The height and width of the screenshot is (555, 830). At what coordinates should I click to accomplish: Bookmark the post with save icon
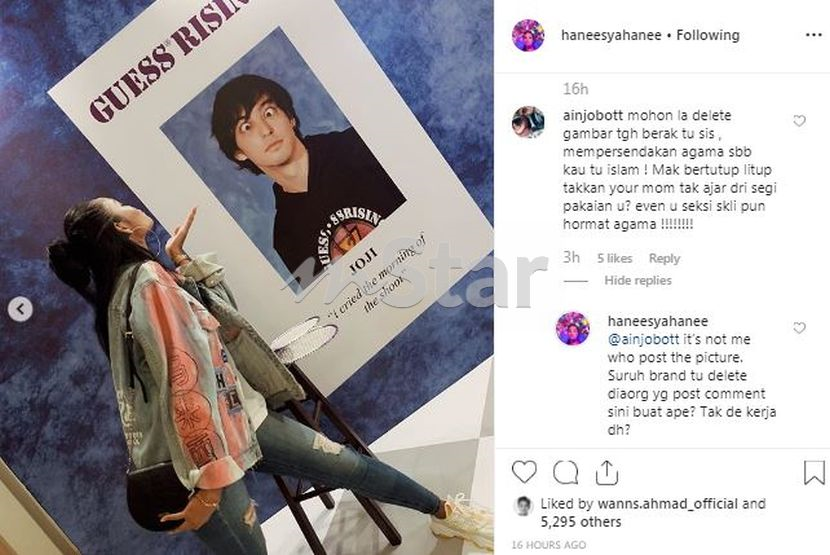(814, 472)
